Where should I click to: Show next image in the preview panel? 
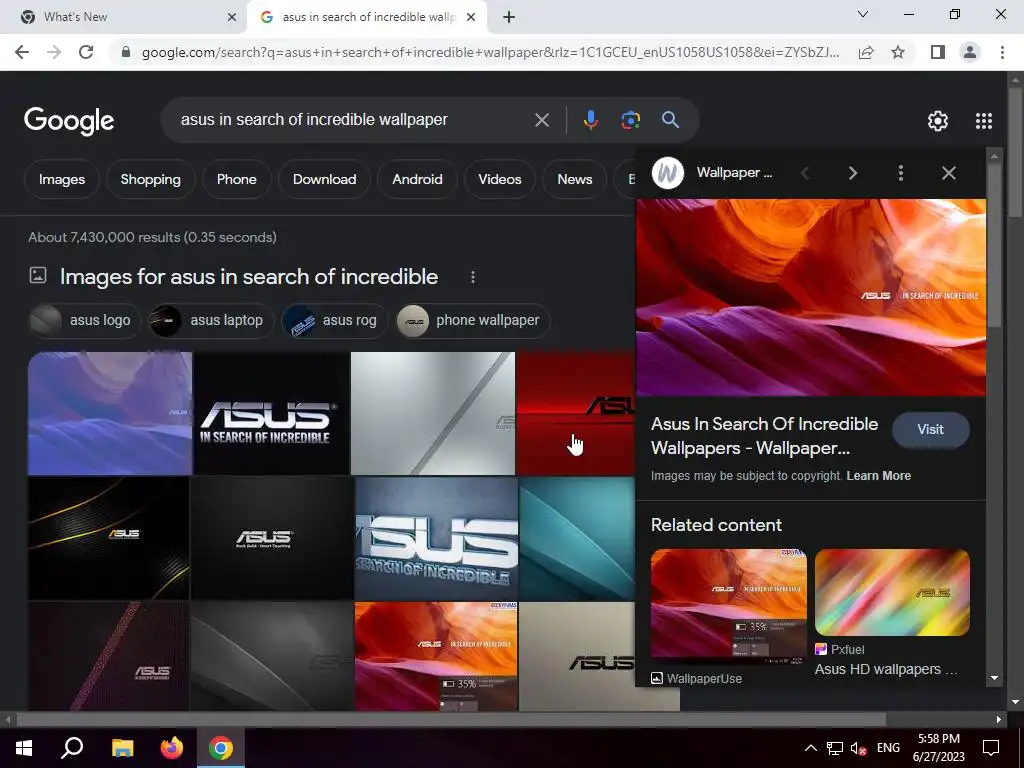(x=852, y=173)
